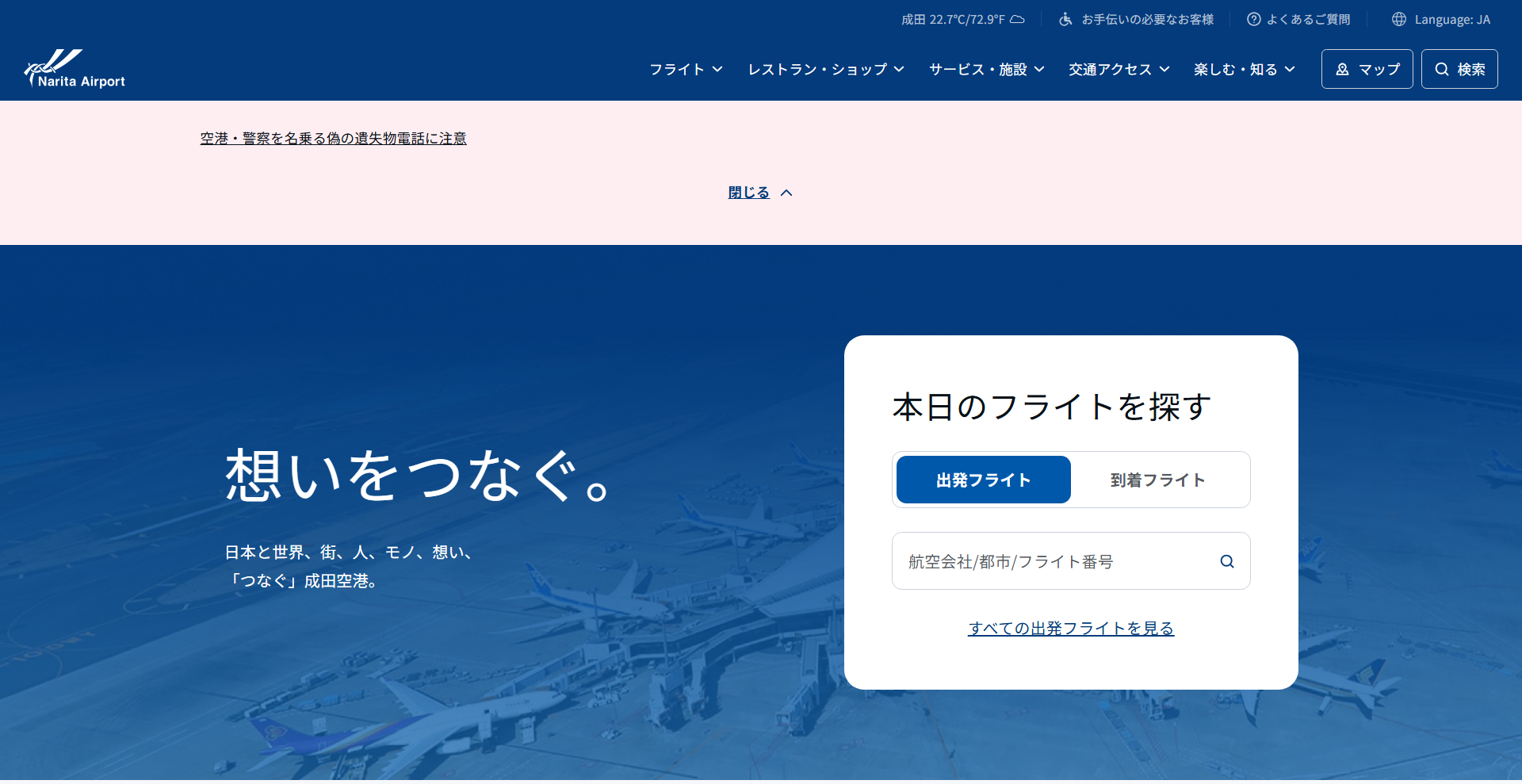Click the 航空会社/都市/フライト番号 input field

point(1071,561)
